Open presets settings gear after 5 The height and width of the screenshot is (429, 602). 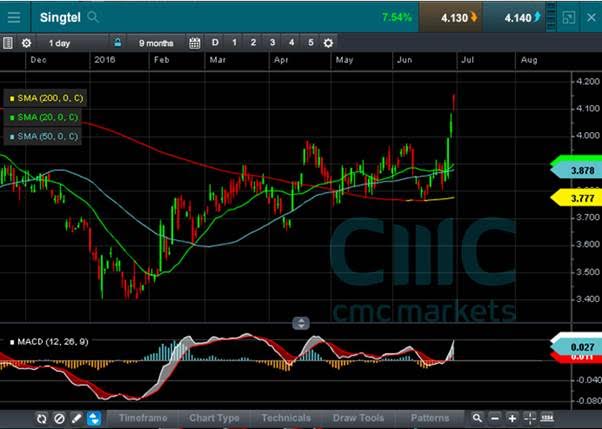[x=328, y=43]
